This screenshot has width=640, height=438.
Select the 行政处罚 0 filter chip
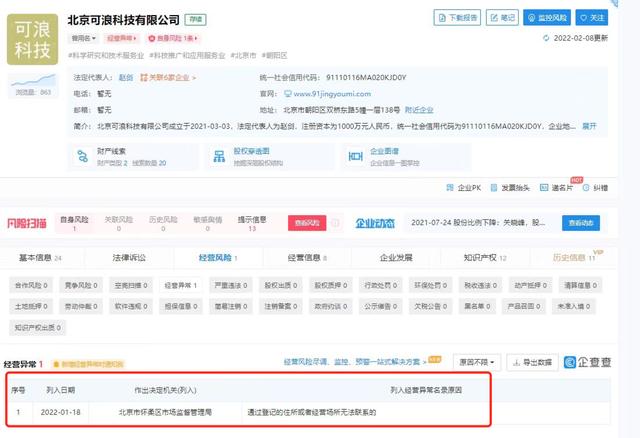click(x=380, y=285)
